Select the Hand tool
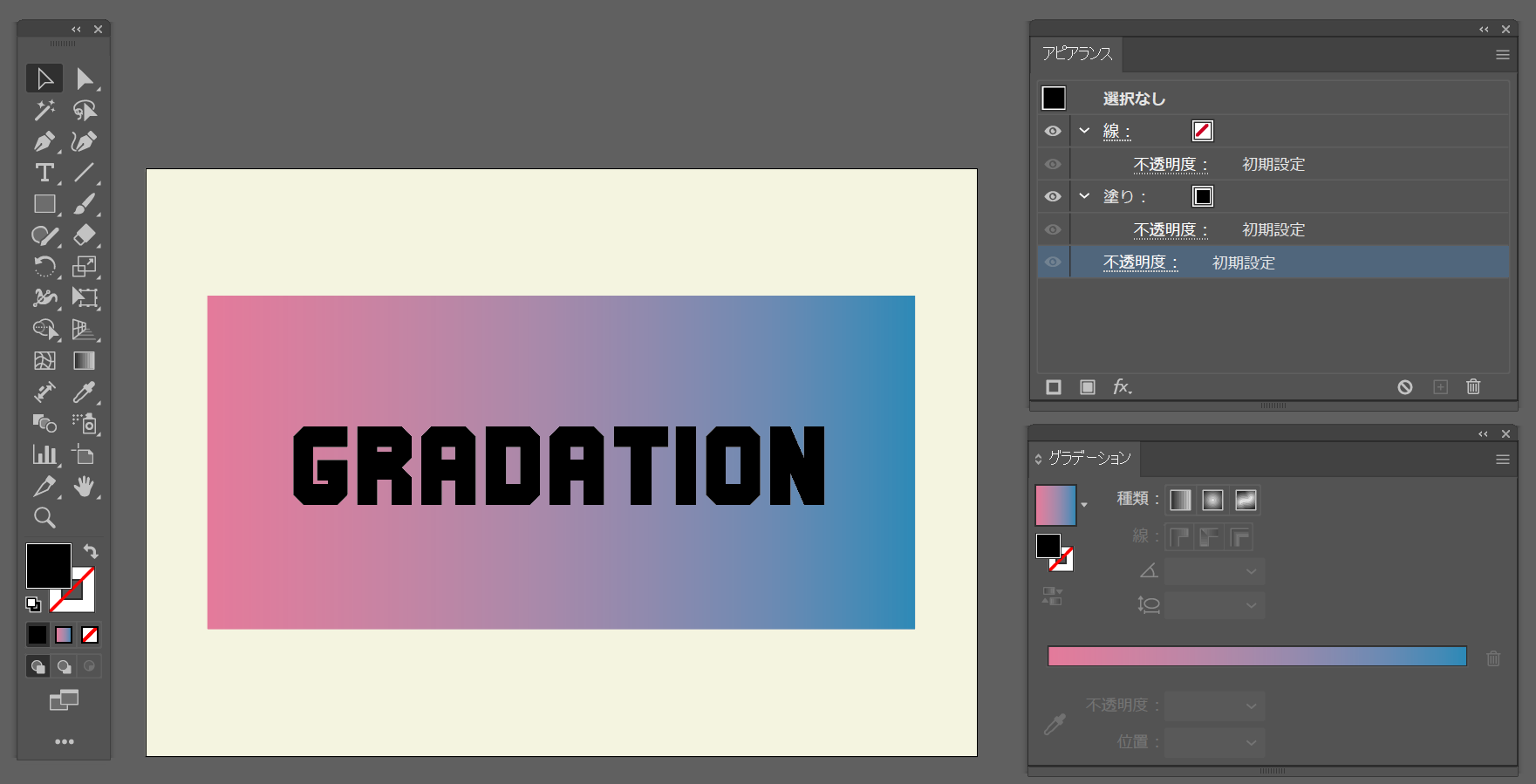The image size is (1536, 784). pos(84,487)
